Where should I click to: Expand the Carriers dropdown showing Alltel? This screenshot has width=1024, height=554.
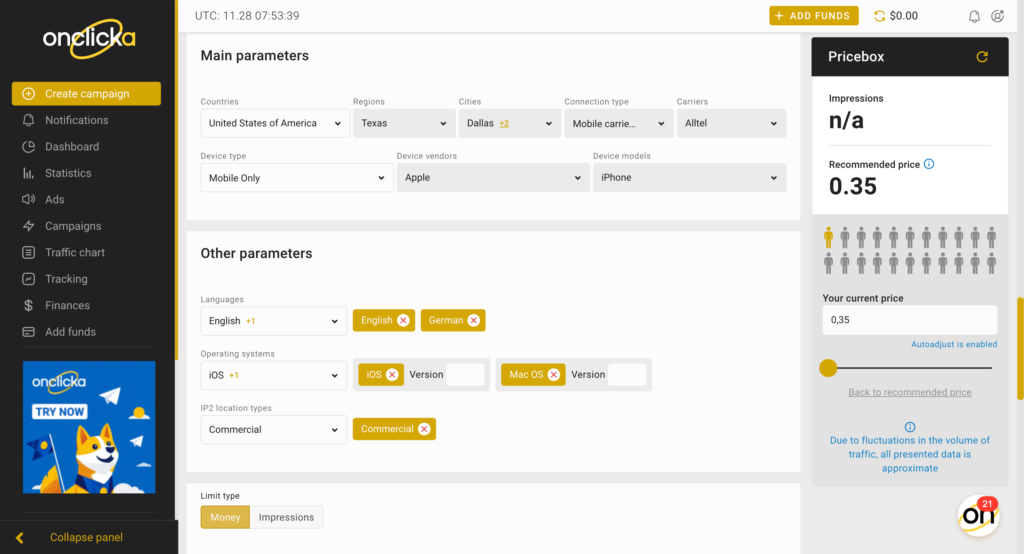tap(731, 123)
